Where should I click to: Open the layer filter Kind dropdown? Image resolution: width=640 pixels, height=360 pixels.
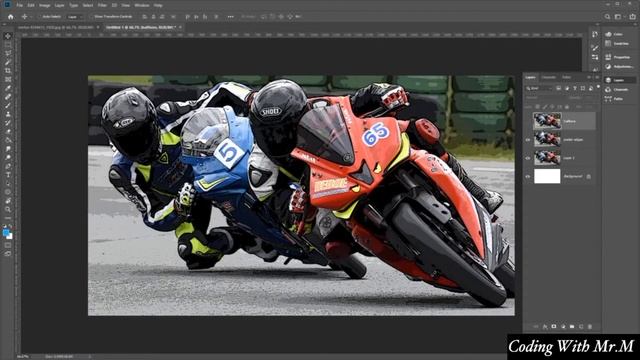(x=539, y=88)
